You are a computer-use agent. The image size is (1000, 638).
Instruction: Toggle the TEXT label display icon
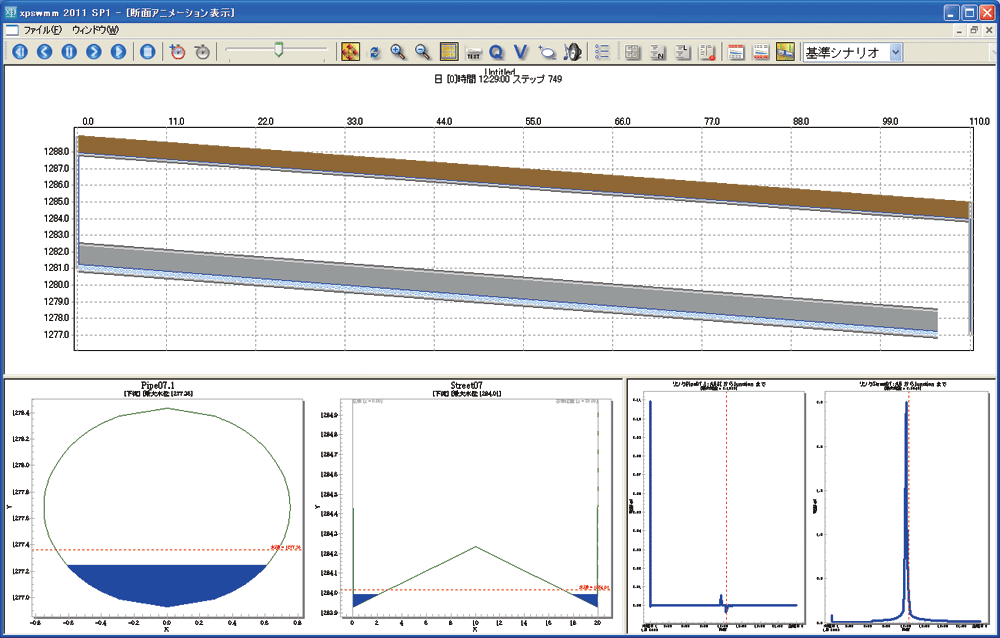point(473,51)
